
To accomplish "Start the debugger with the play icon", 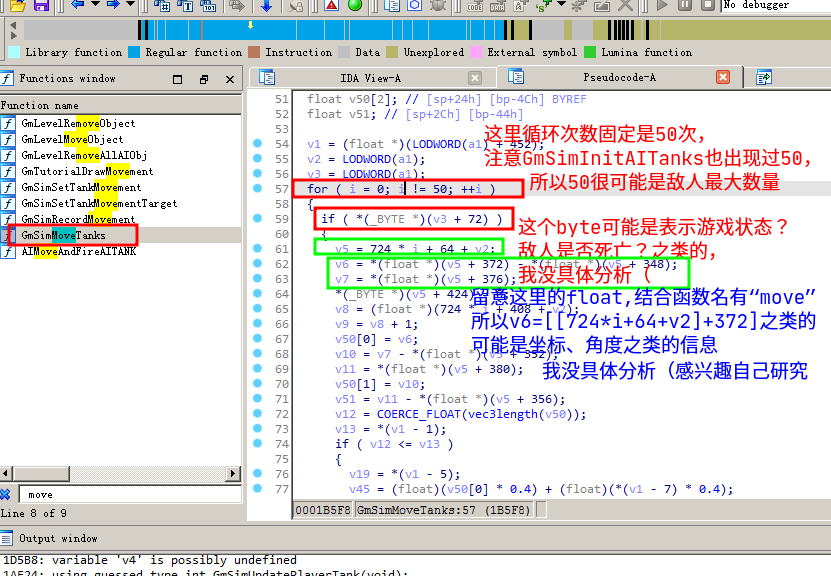I will (661, 5).
